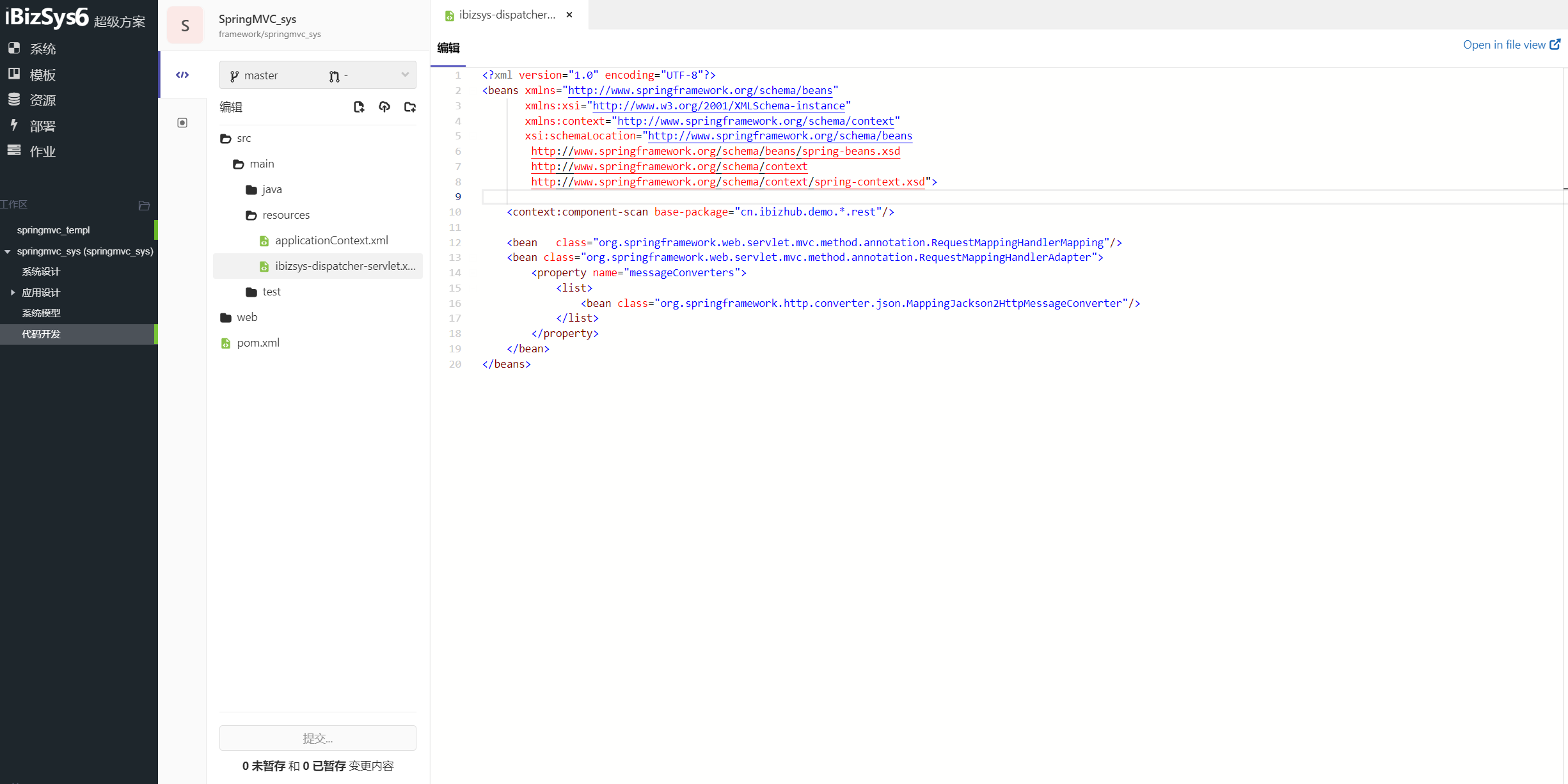This screenshot has width=1568, height=784.
Task: Click the 部署 lightning icon
Action: click(x=14, y=125)
